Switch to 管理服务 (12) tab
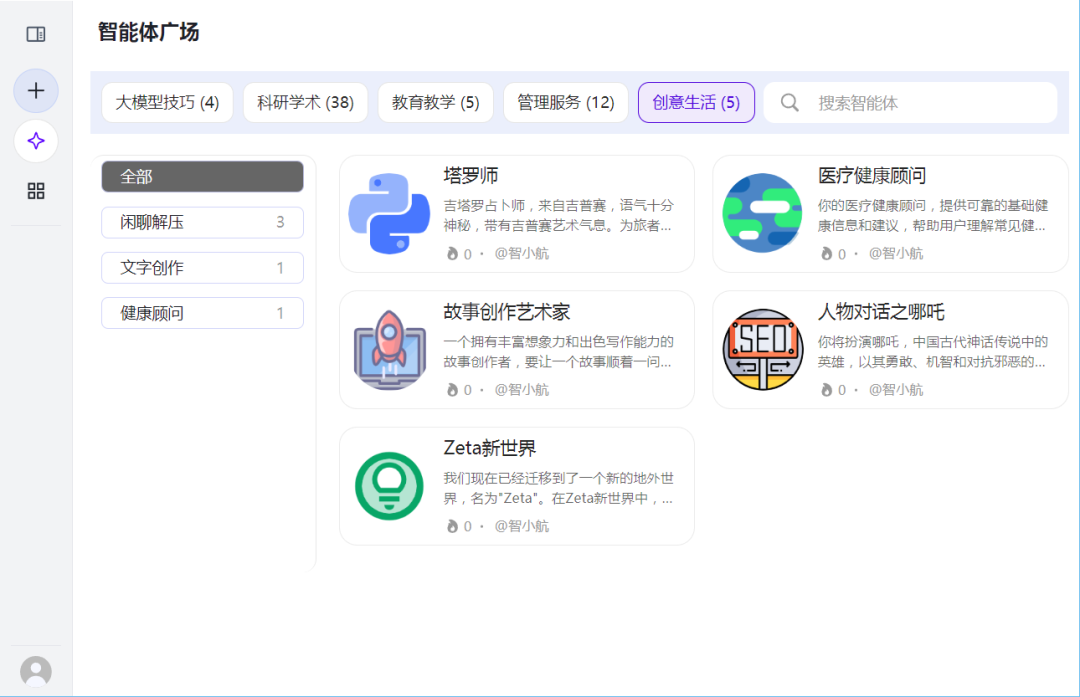Screen dimensions: 1080x697 tap(565, 103)
